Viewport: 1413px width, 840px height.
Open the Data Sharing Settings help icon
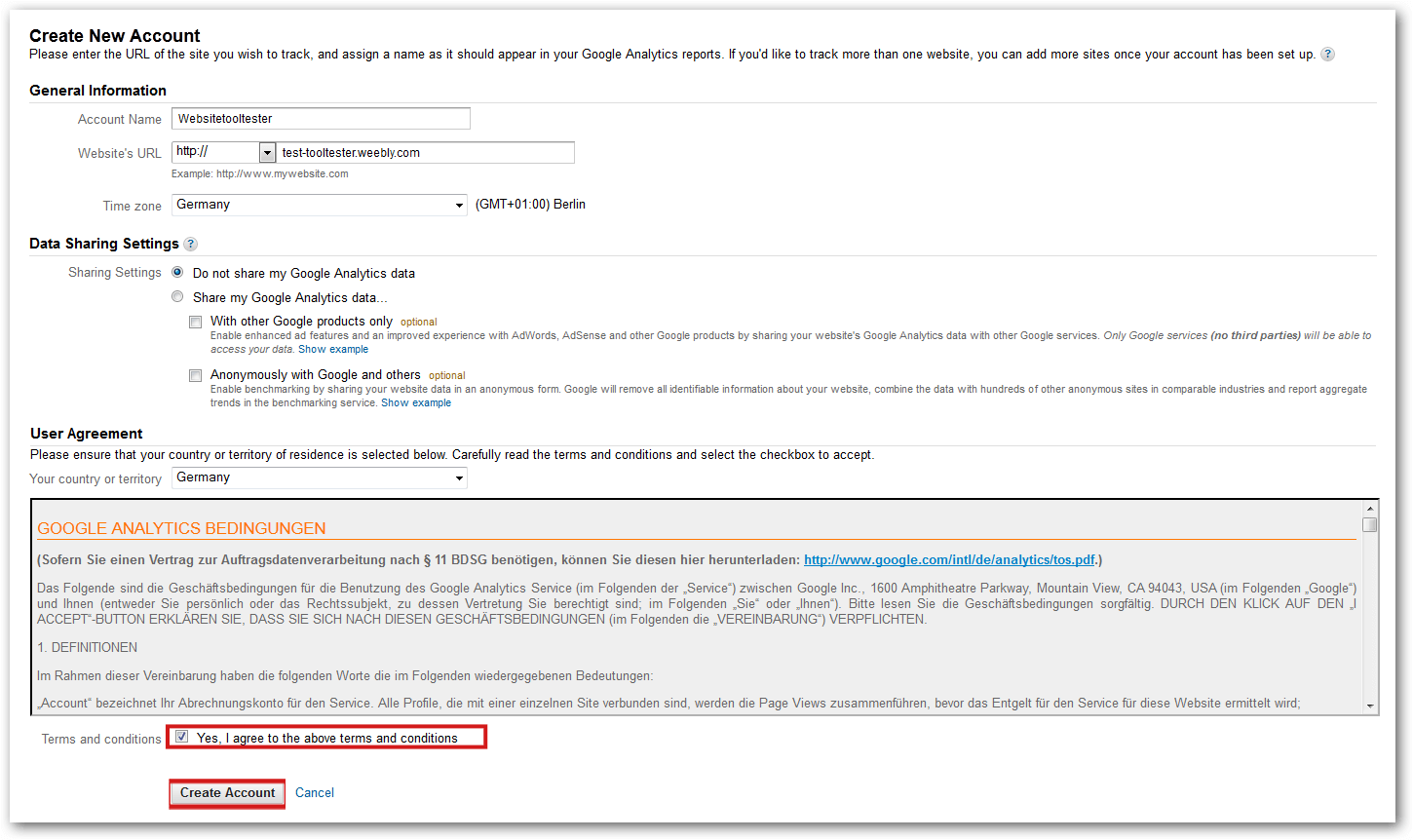coord(191,244)
